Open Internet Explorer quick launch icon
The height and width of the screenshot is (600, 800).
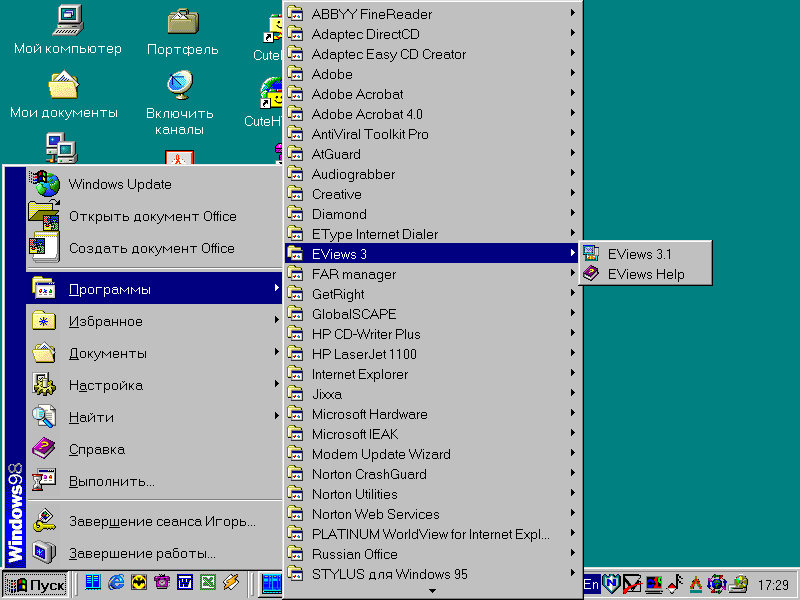(116, 583)
